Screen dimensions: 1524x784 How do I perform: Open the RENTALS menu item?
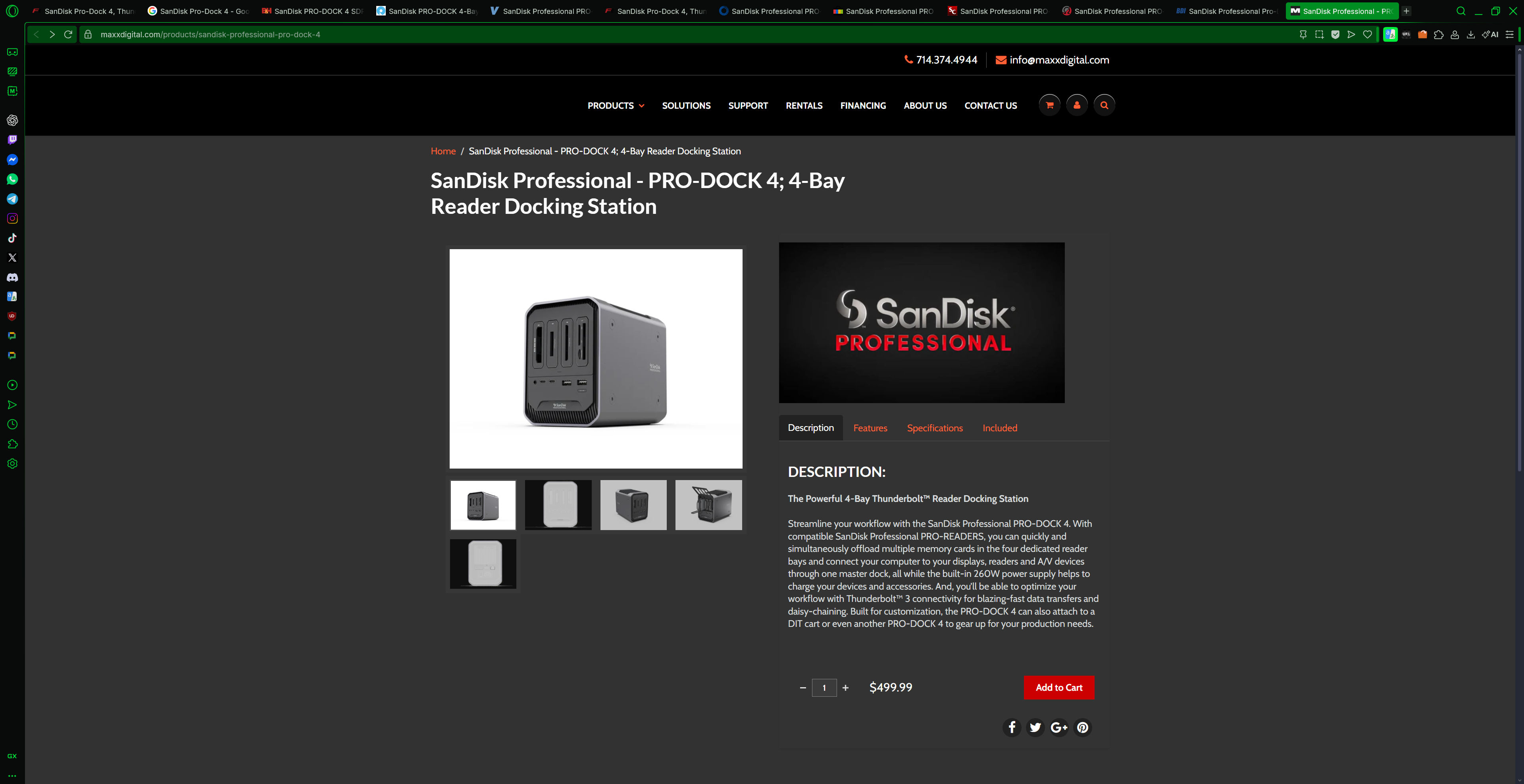point(804,106)
